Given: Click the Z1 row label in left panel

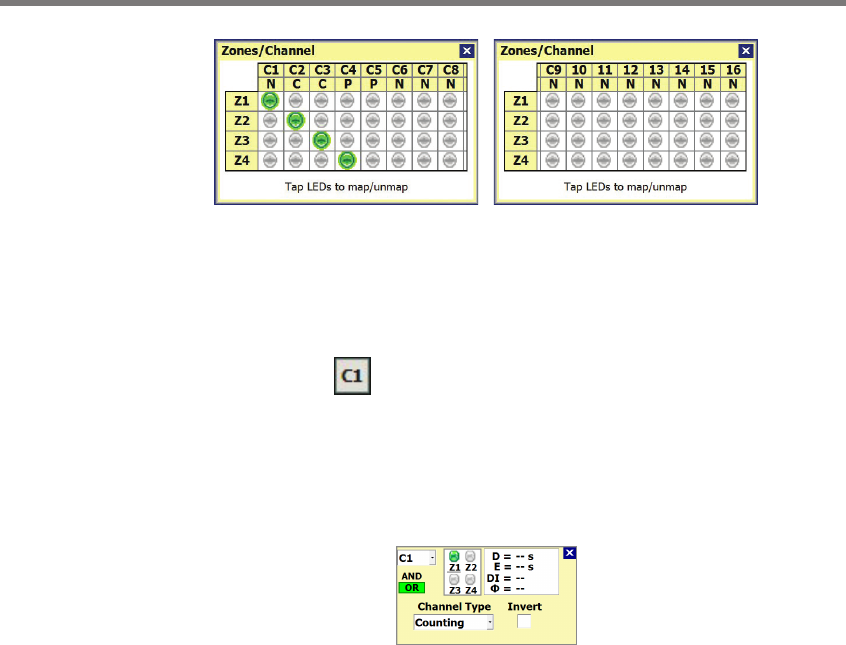Looking at the screenshot, I should coord(242,101).
